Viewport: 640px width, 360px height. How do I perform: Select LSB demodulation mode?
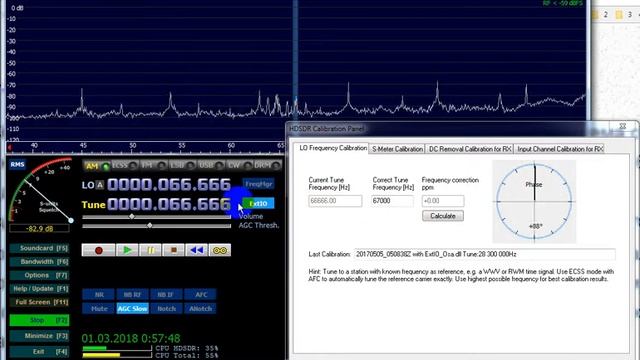pyautogui.click(x=182, y=166)
